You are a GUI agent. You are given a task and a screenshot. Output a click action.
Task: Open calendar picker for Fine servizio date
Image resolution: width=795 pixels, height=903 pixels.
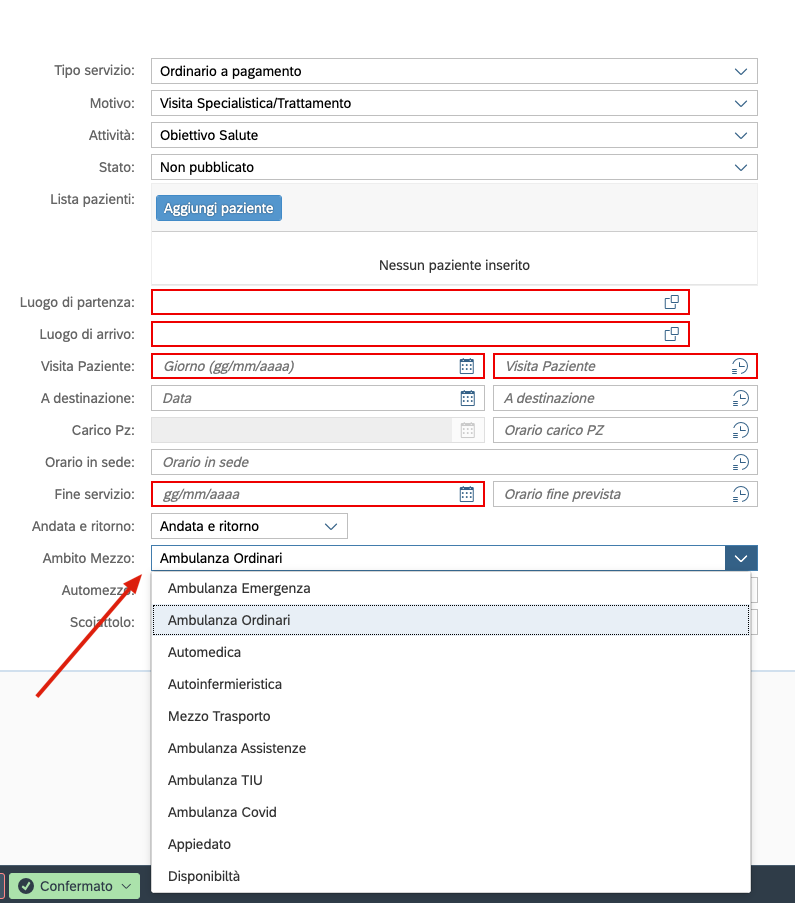466,494
